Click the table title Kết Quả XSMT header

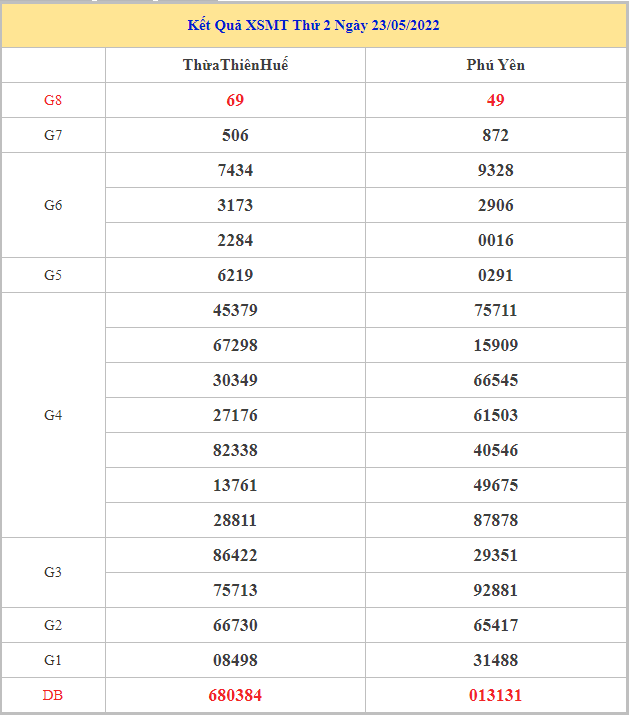click(x=313, y=25)
